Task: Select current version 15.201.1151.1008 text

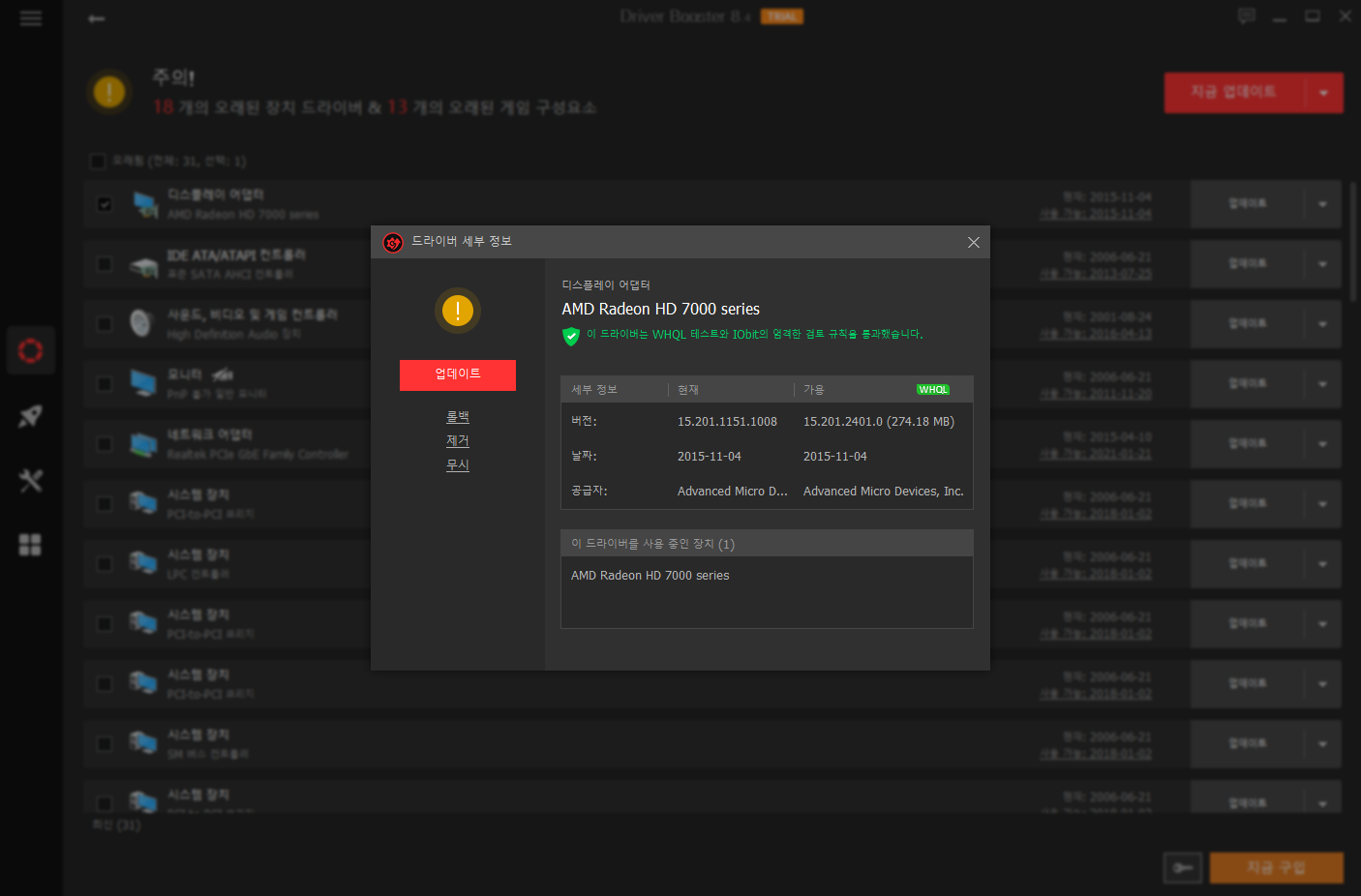Action: tap(727, 422)
